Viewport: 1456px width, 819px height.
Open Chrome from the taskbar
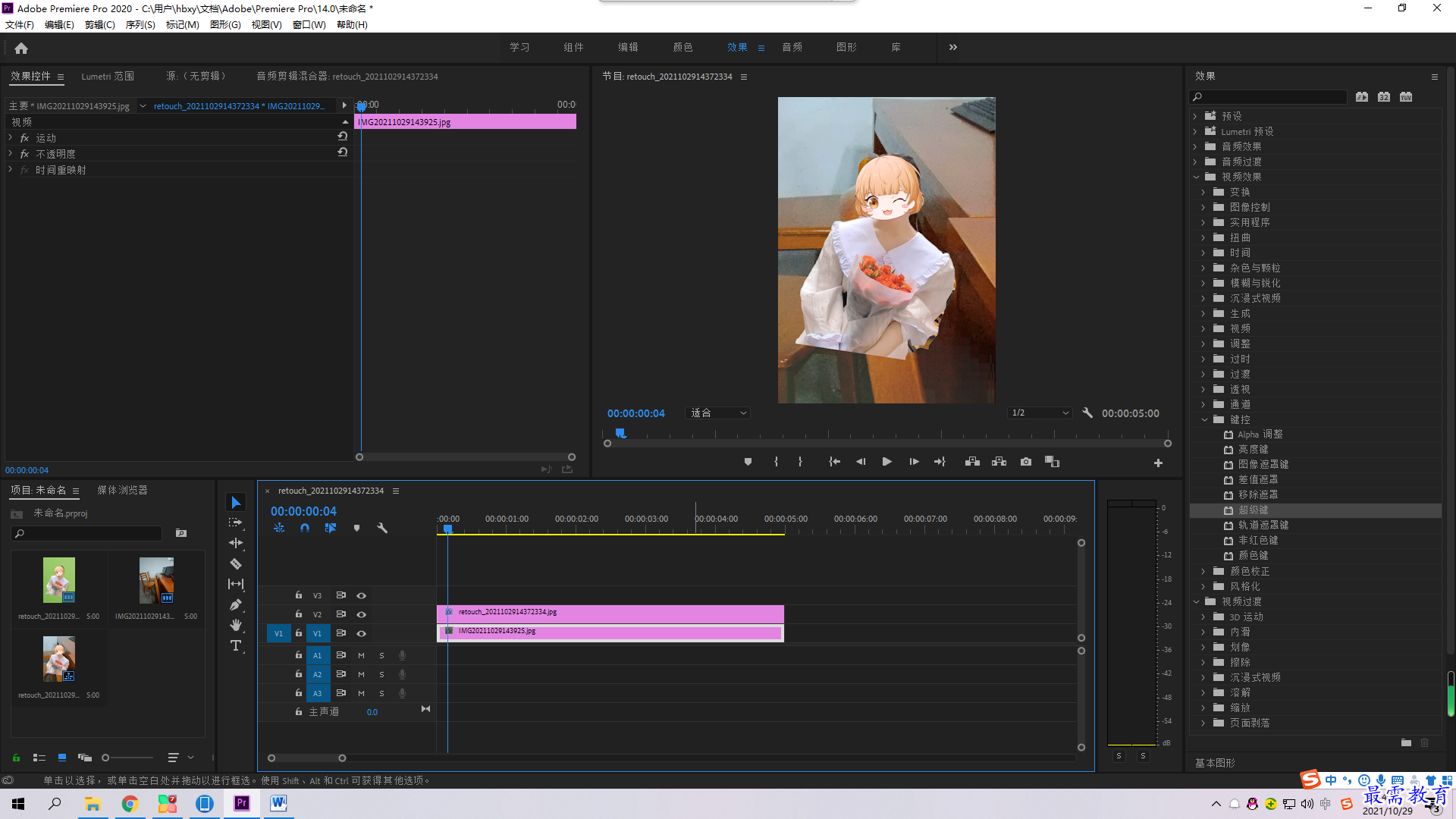[130, 804]
